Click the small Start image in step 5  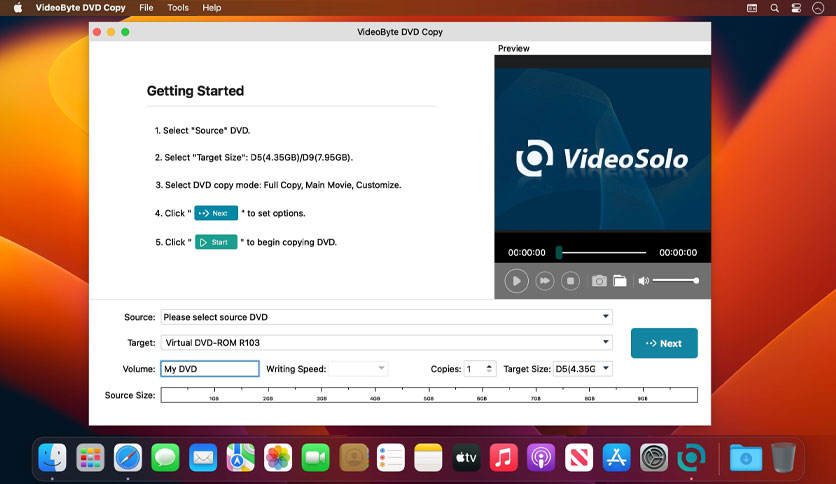(216, 242)
